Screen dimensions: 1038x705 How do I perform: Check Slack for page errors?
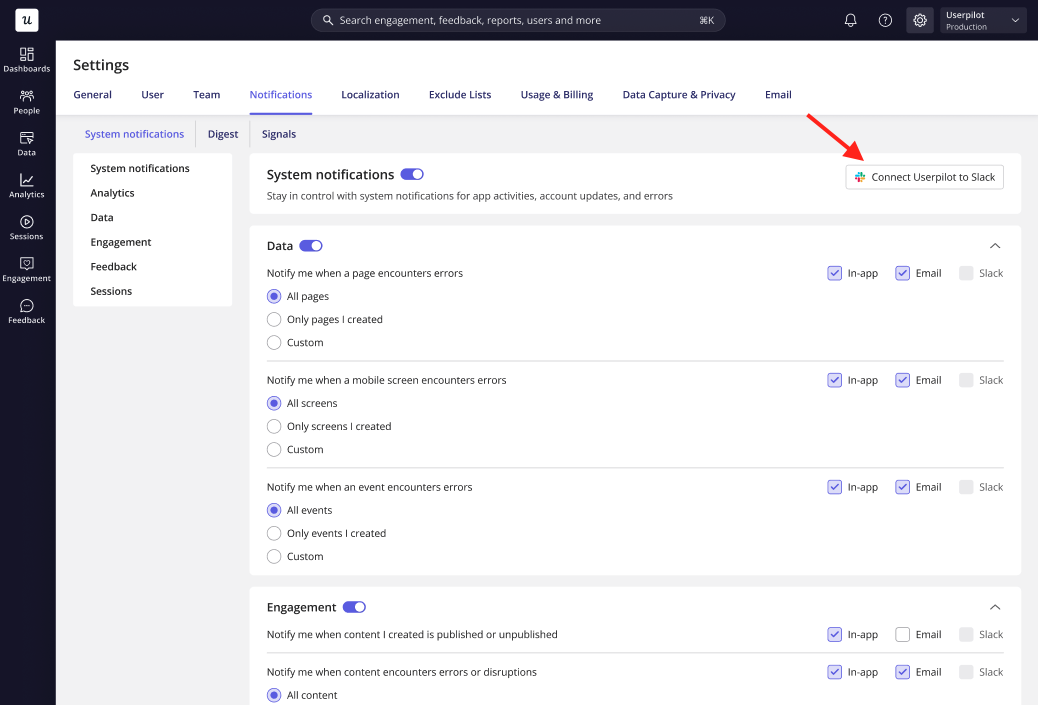pyautogui.click(x=966, y=273)
